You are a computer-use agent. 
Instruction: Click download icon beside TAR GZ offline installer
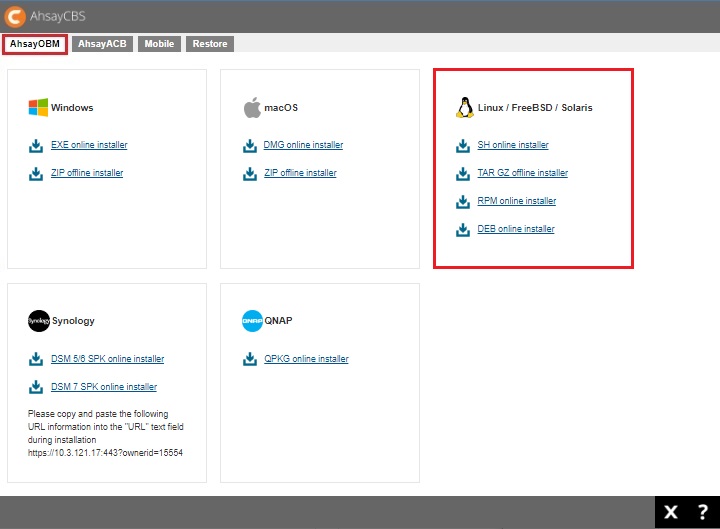tap(463, 174)
